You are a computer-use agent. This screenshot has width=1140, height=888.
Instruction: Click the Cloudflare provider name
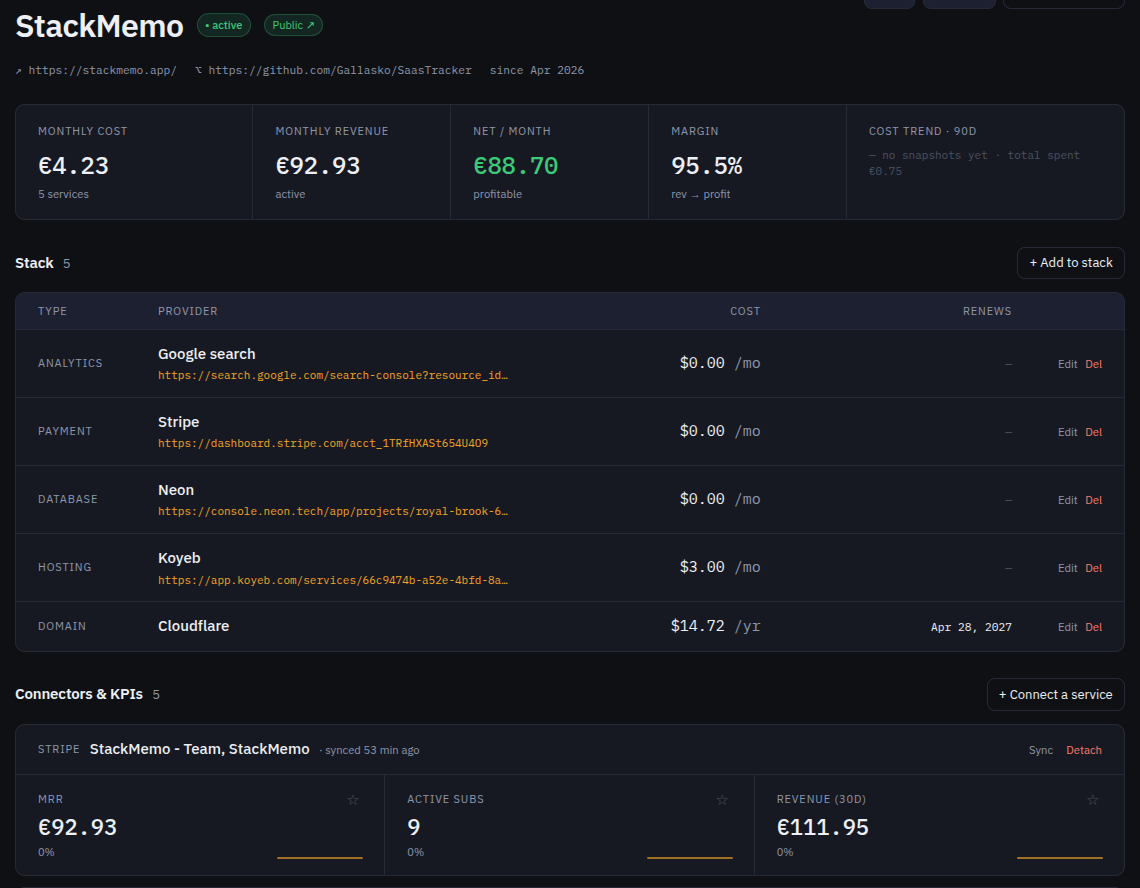coord(193,626)
